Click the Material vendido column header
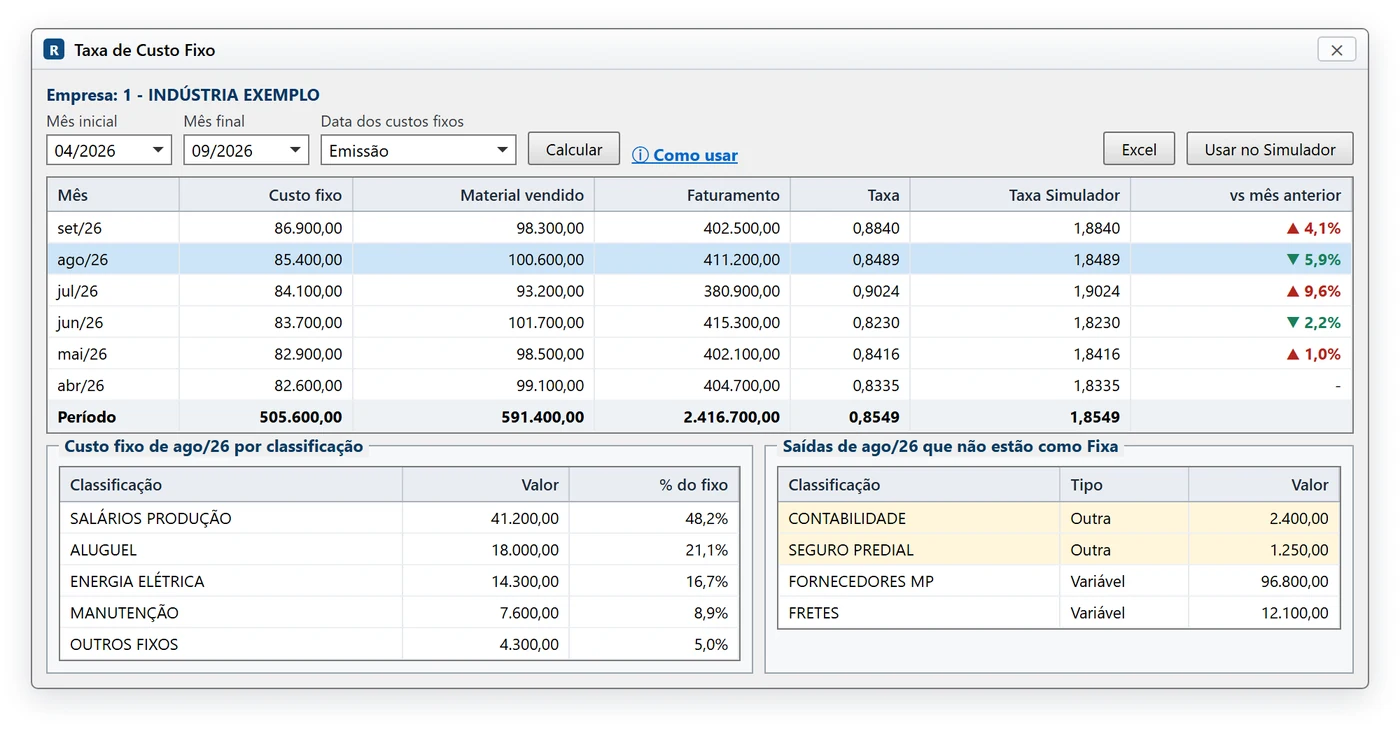This screenshot has height=743, width=1400. point(474,195)
